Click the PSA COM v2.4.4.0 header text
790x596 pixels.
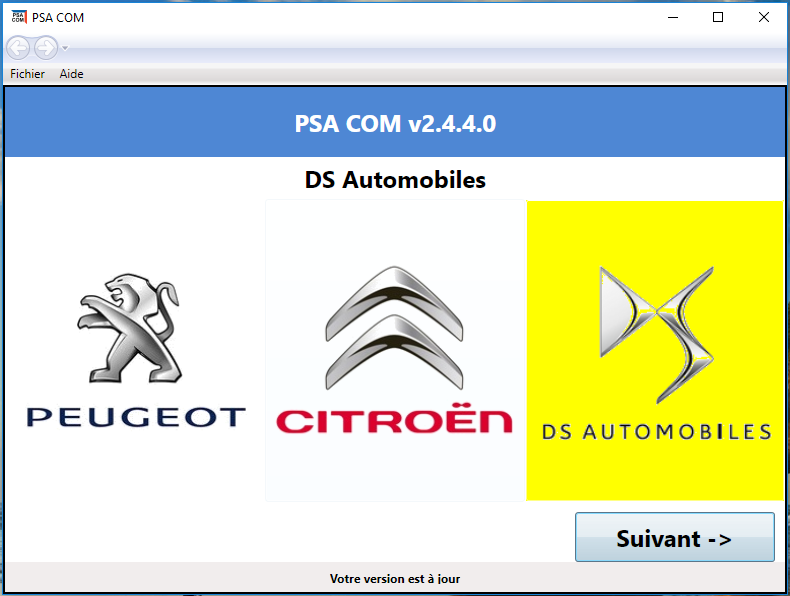click(396, 123)
